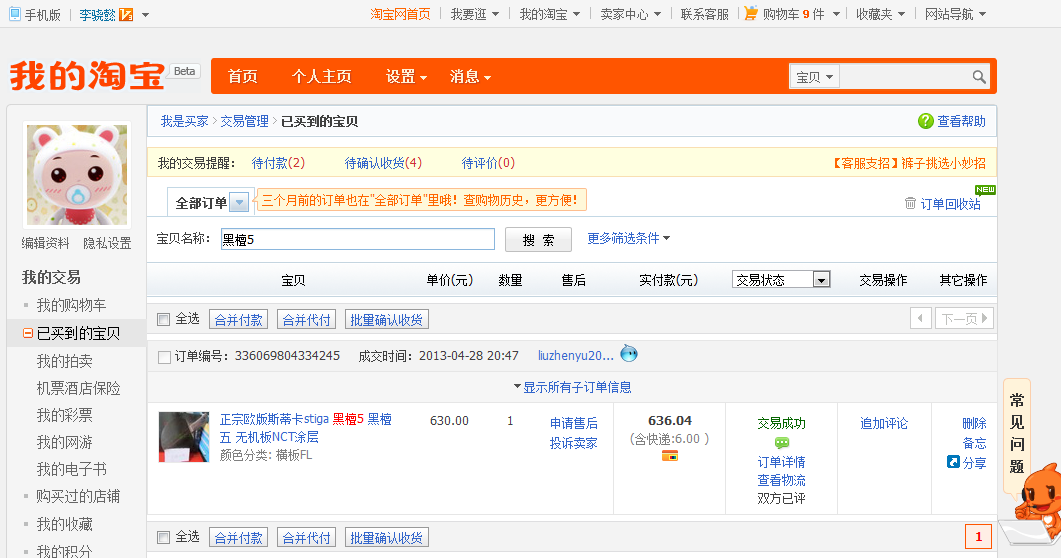1061x558 pixels.
Task: Click the share arrow icon next to 分享
Action: (x=953, y=462)
